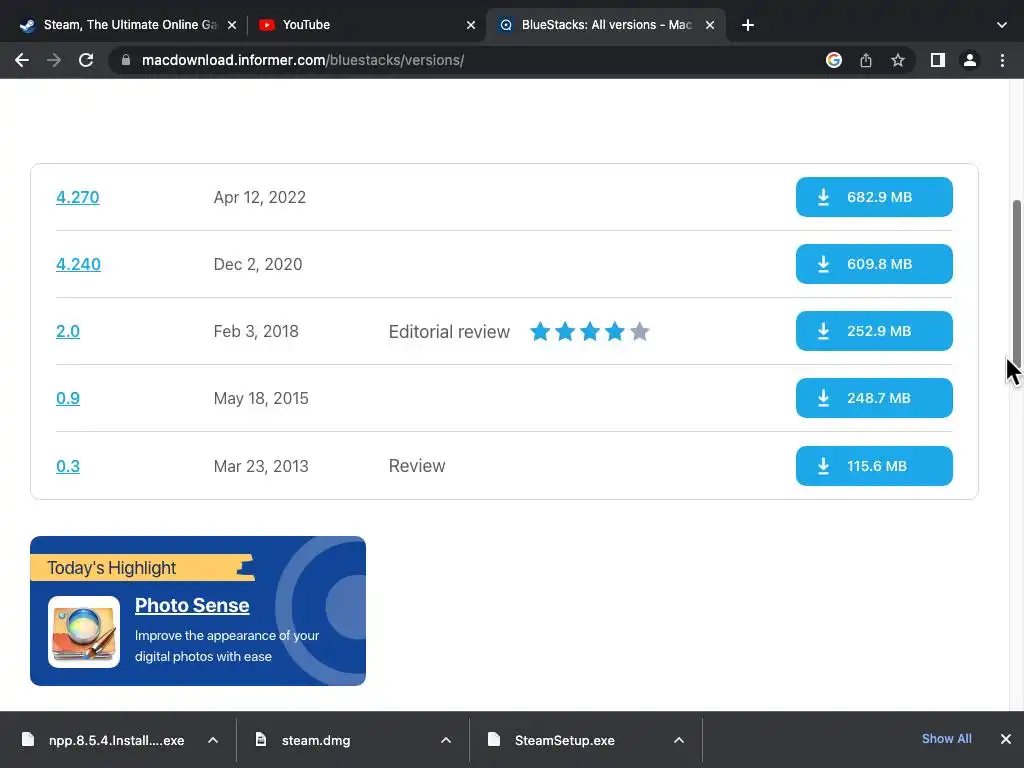Open the SteamSetup.exe download item
1024x768 pixels.
(552, 740)
